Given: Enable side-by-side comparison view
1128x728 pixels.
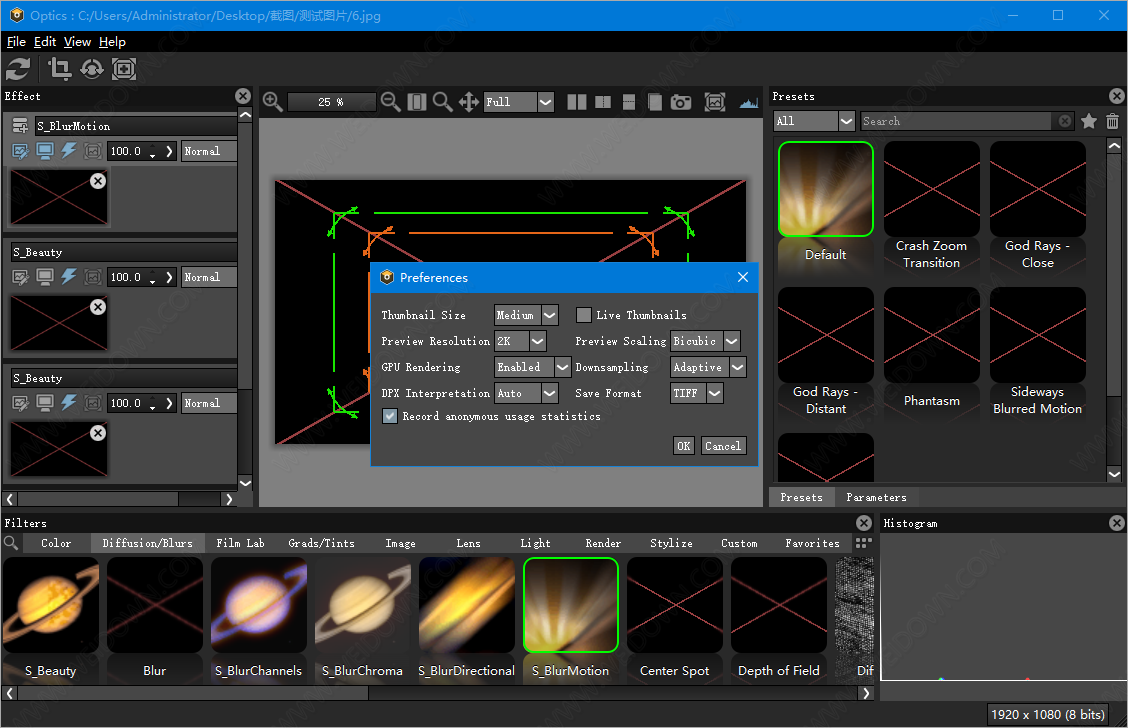Looking at the screenshot, I should pos(577,101).
